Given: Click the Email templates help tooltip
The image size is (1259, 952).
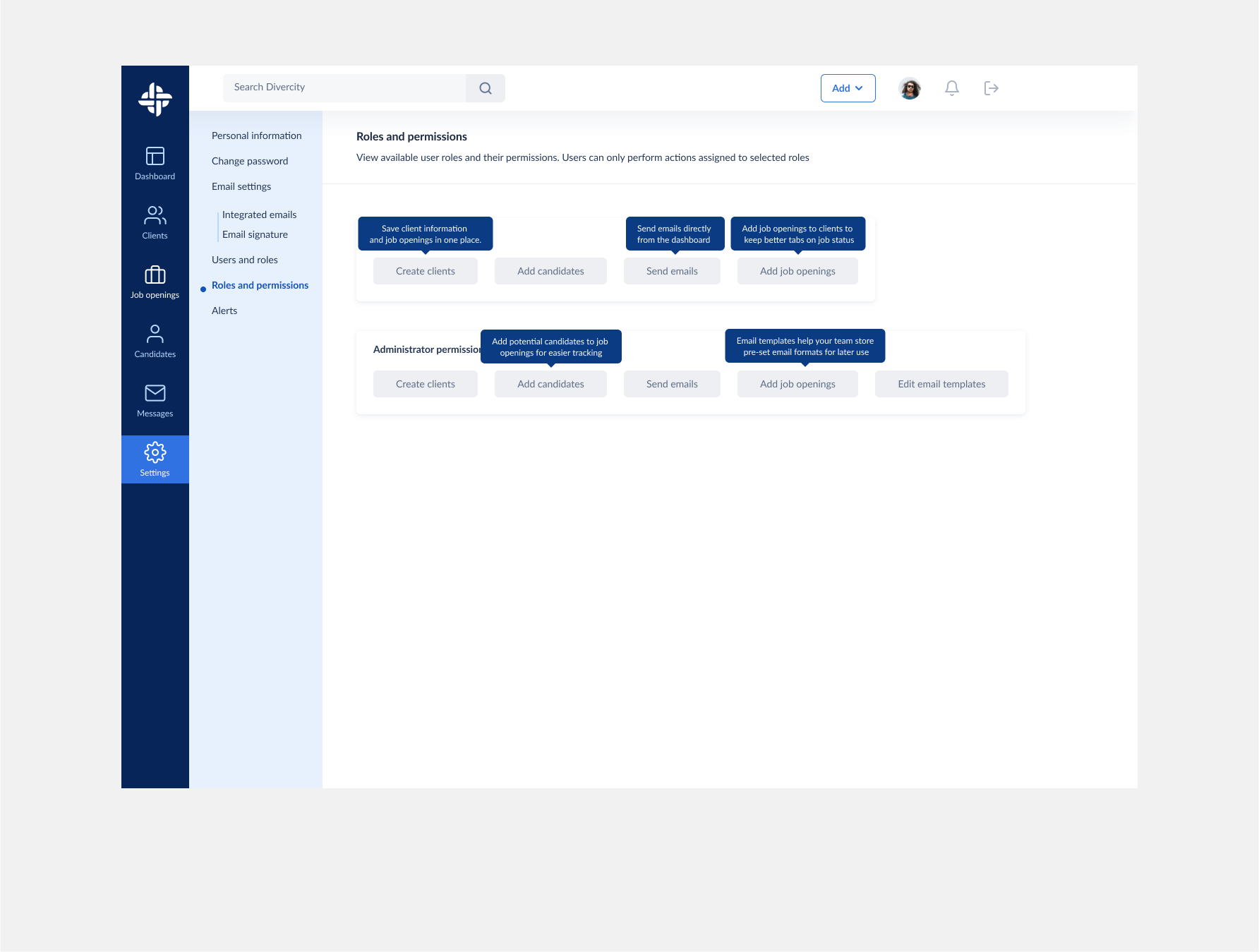Looking at the screenshot, I should click(x=805, y=346).
